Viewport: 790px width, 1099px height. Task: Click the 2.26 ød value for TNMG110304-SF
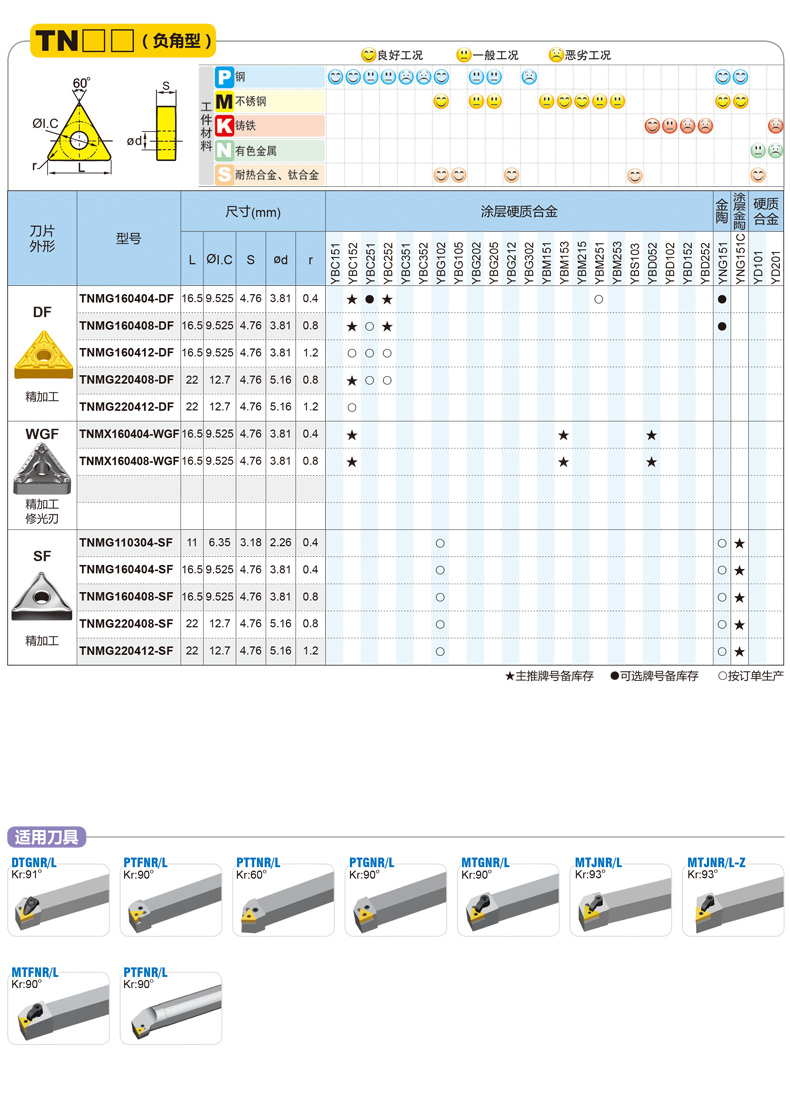coord(280,542)
